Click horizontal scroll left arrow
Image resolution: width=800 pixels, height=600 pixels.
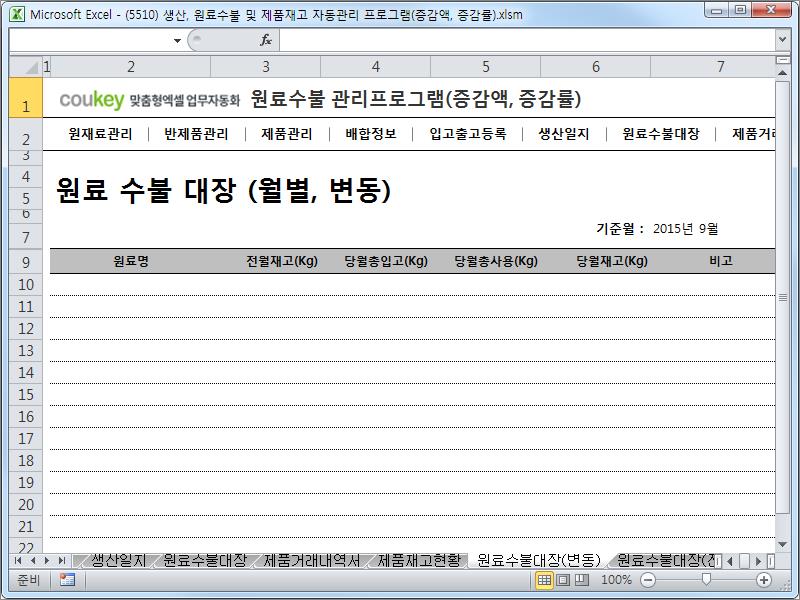(730, 561)
